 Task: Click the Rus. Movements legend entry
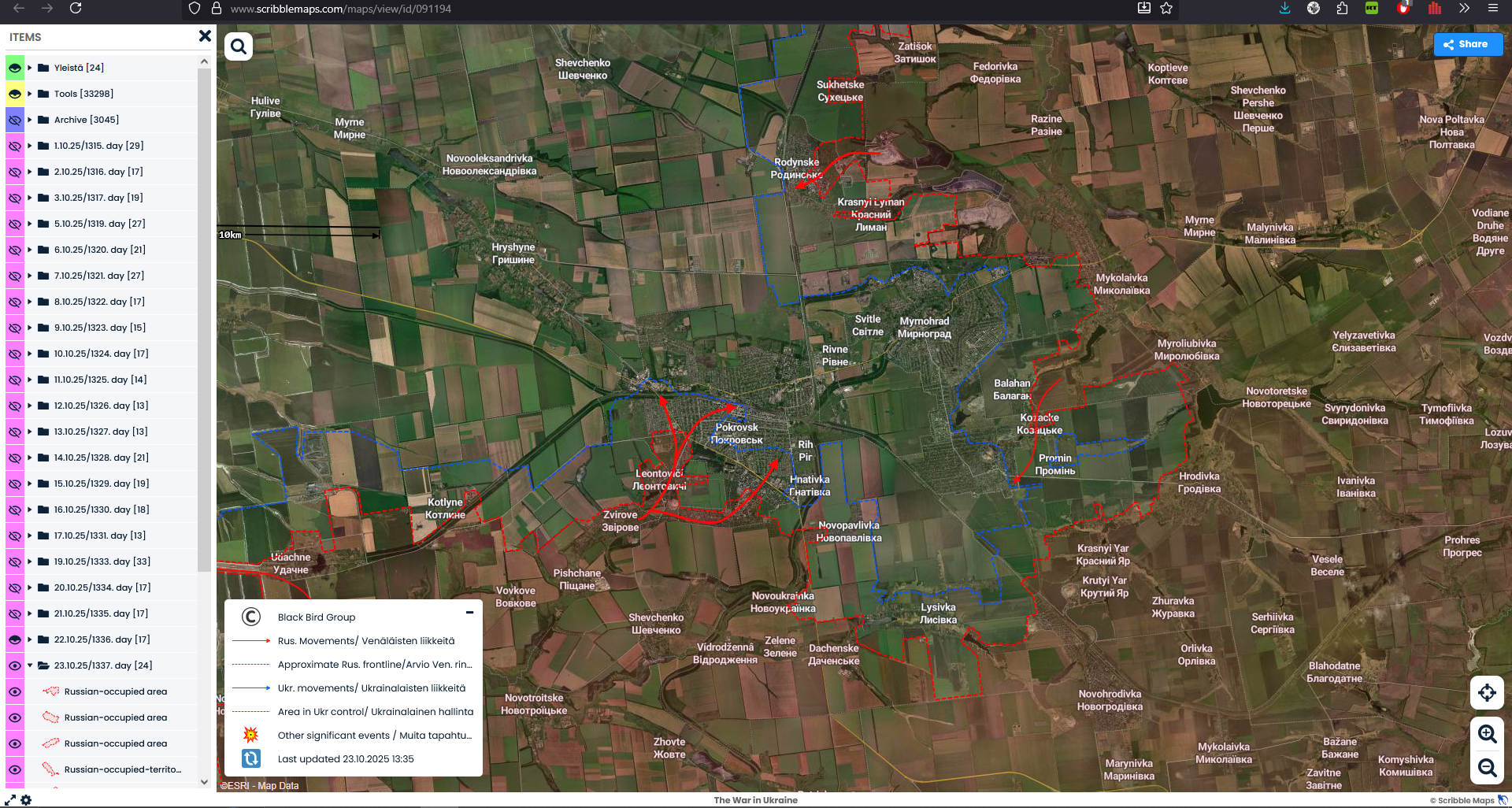[366, 641]
